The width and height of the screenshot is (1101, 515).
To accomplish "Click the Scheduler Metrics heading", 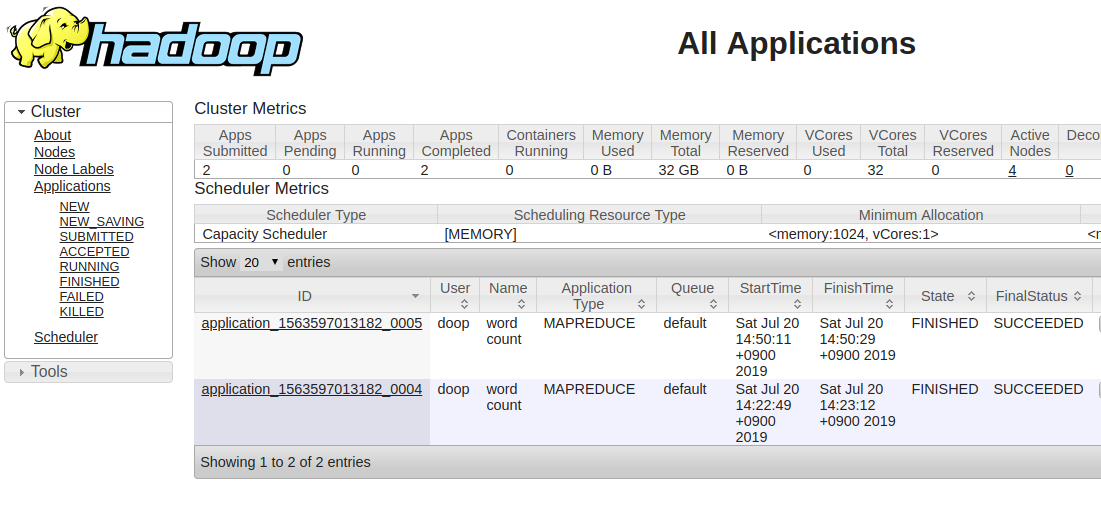I will [x=261, y=188].
